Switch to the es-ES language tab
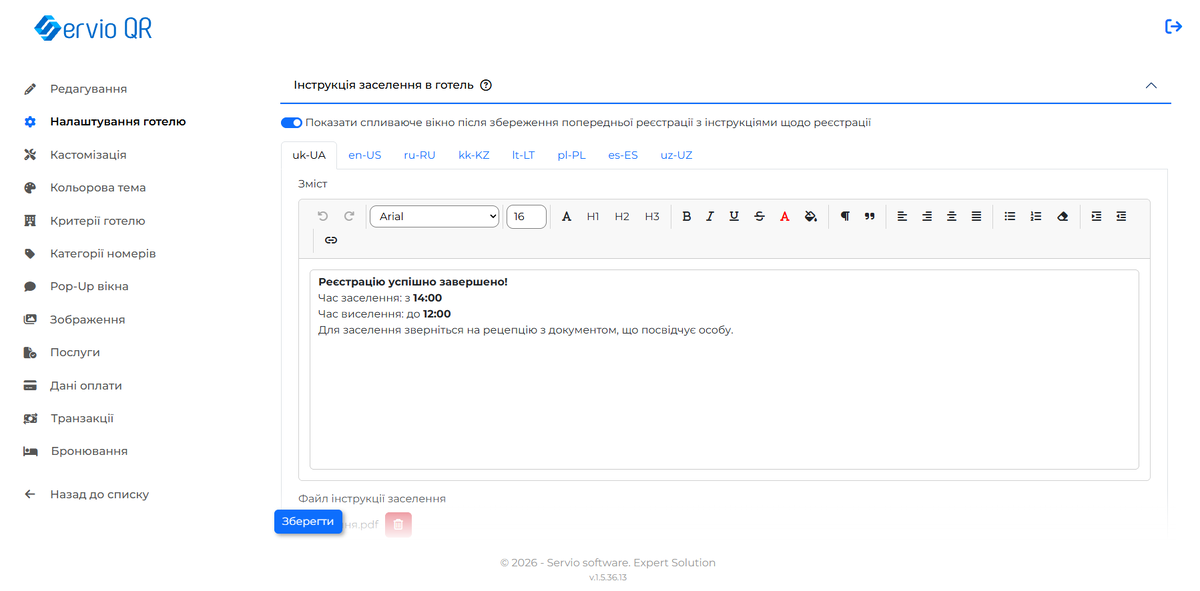1200x591 pixels. pos(623,155)
